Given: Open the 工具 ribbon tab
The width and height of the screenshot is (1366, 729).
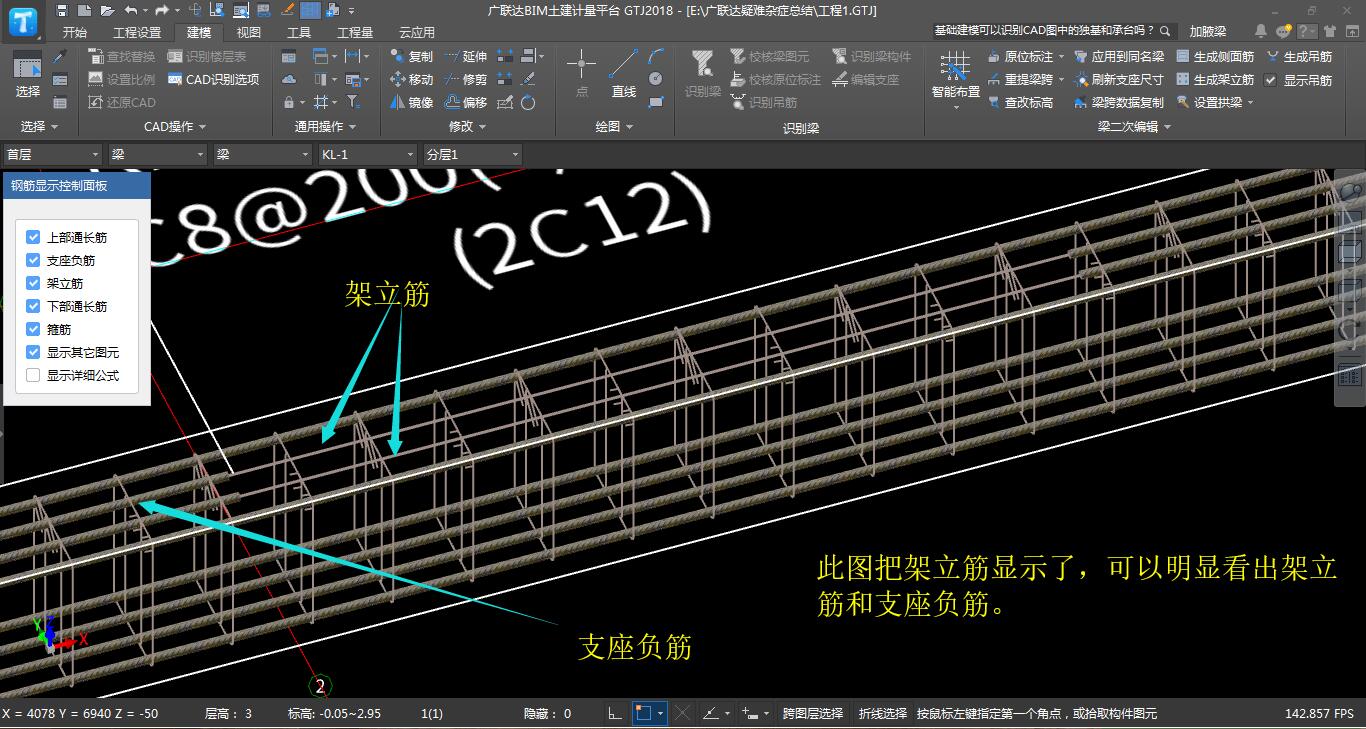Looking at the screenshot, I should click(x=299, y=32).
